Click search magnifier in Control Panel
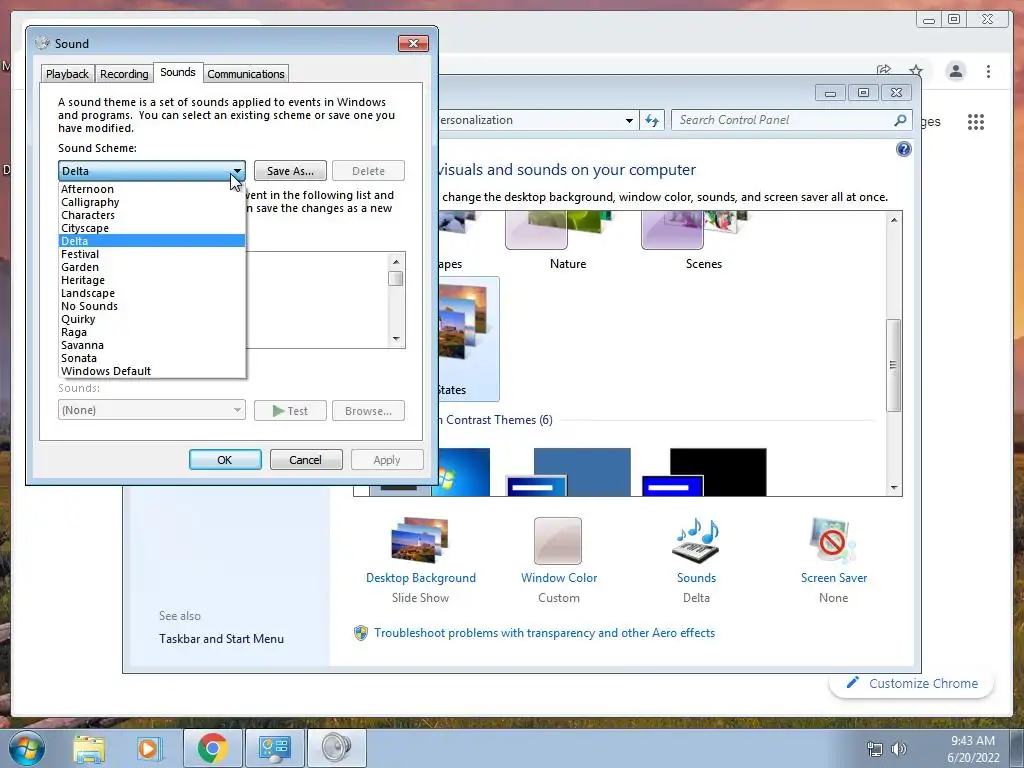The image size is (1024, 768). 901,120
